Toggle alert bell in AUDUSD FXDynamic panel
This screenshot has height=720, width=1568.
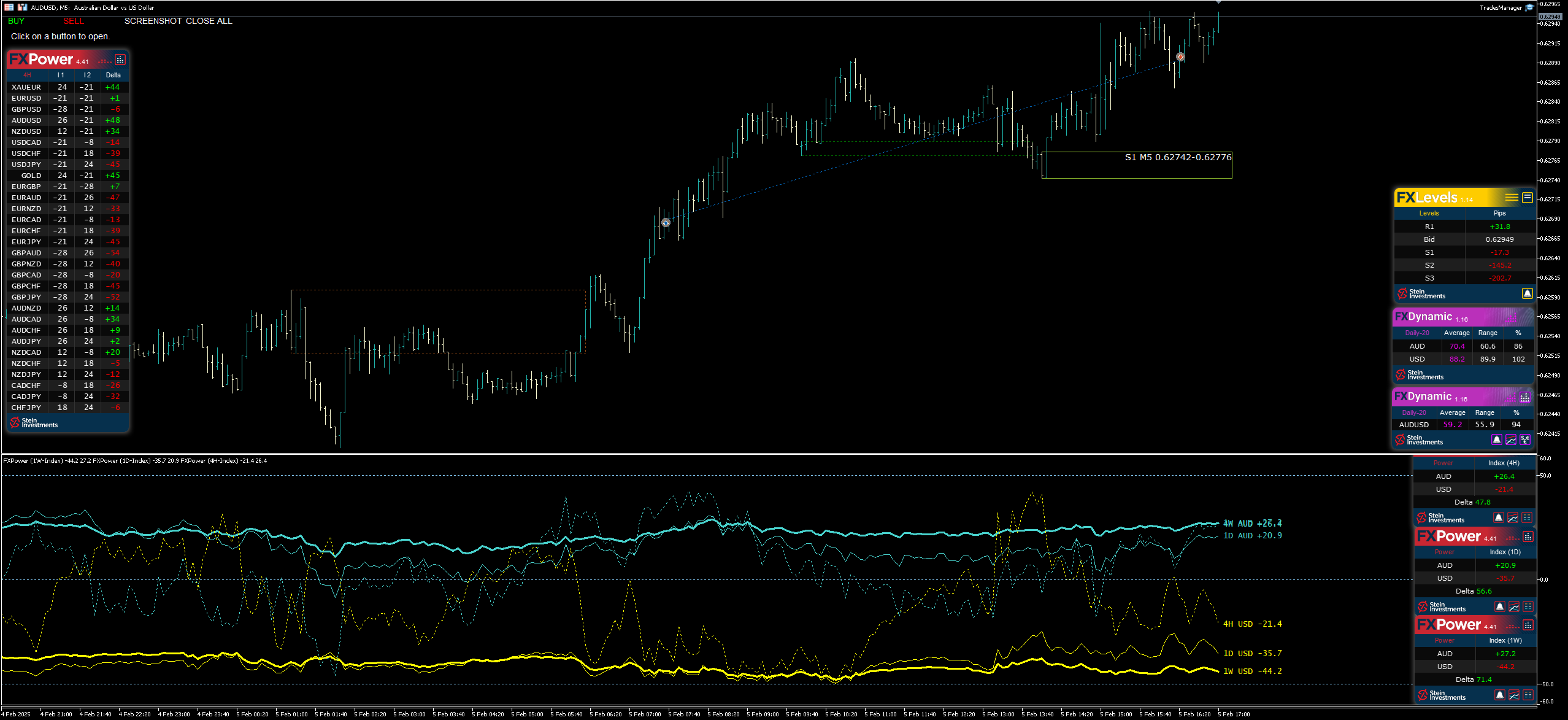point(1497,439)
